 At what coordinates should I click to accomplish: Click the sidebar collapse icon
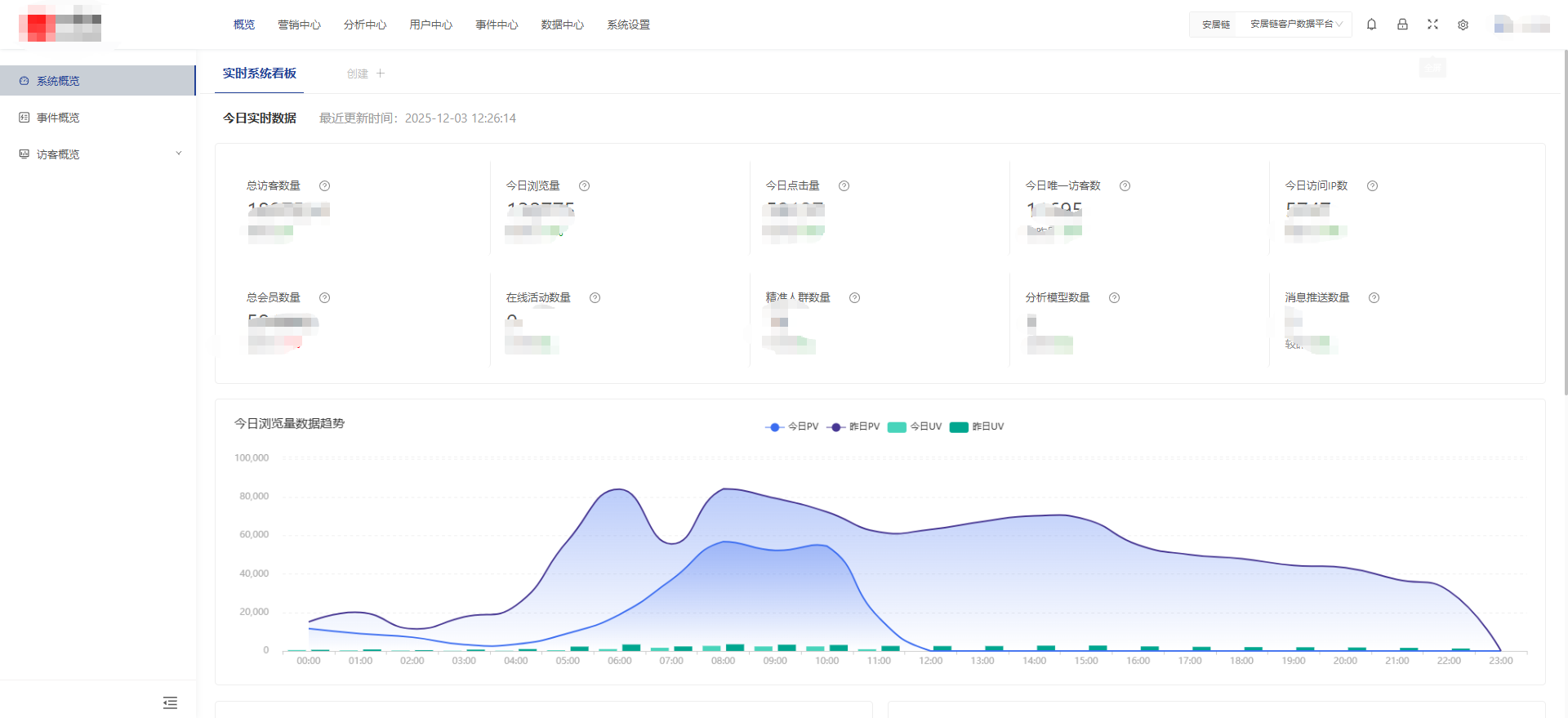(170, 702)
